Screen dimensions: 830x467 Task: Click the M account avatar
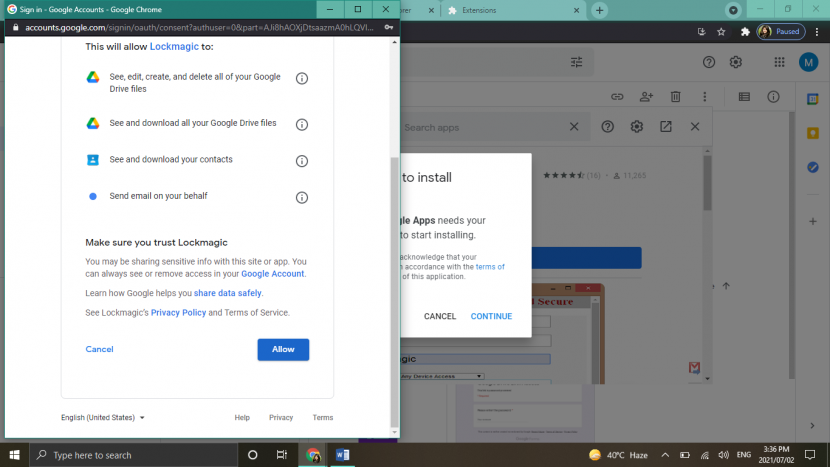(x=808, y=62)
